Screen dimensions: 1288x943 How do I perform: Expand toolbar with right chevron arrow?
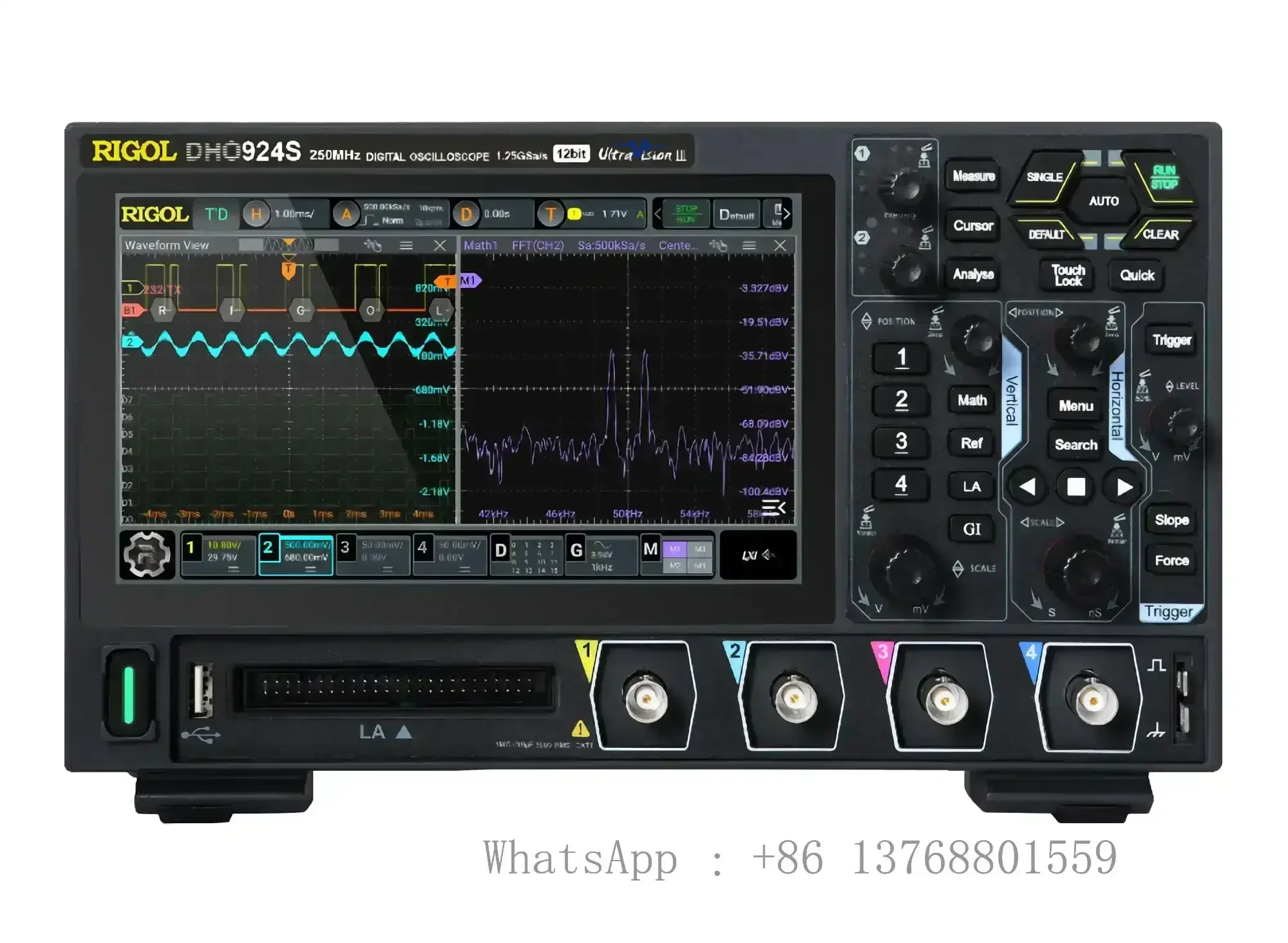point(787,214)
